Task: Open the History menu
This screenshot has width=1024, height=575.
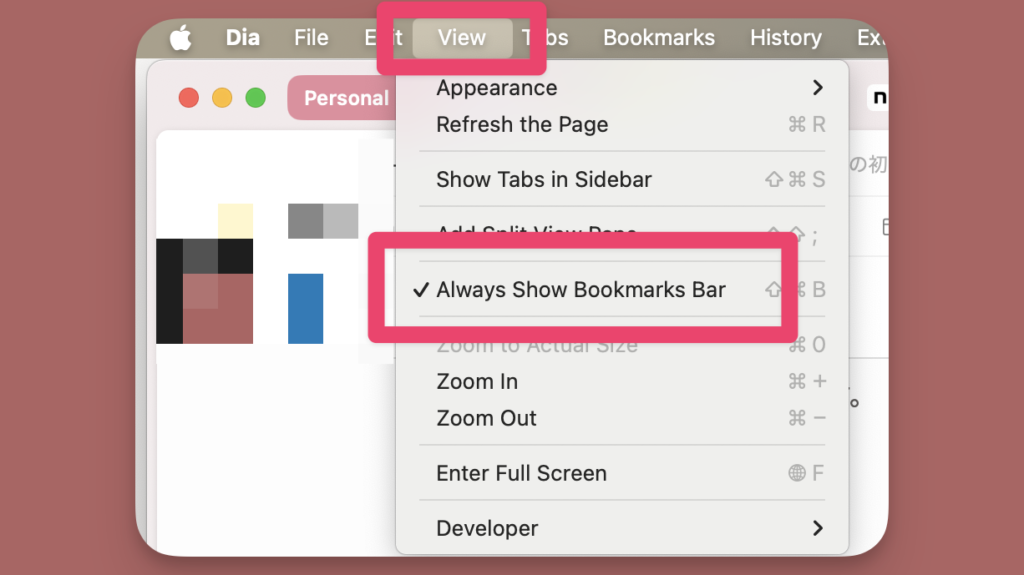Action: [785, 38]
